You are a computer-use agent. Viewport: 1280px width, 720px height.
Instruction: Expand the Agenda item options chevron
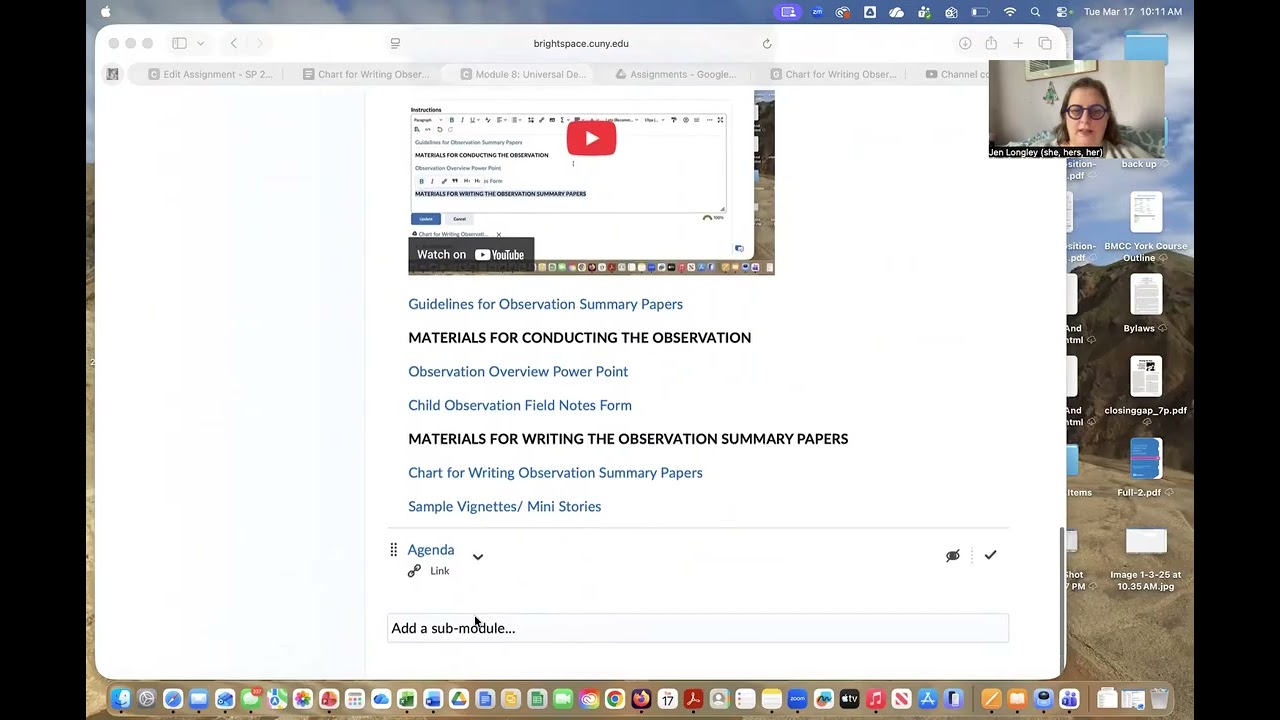tap(478, 557)
